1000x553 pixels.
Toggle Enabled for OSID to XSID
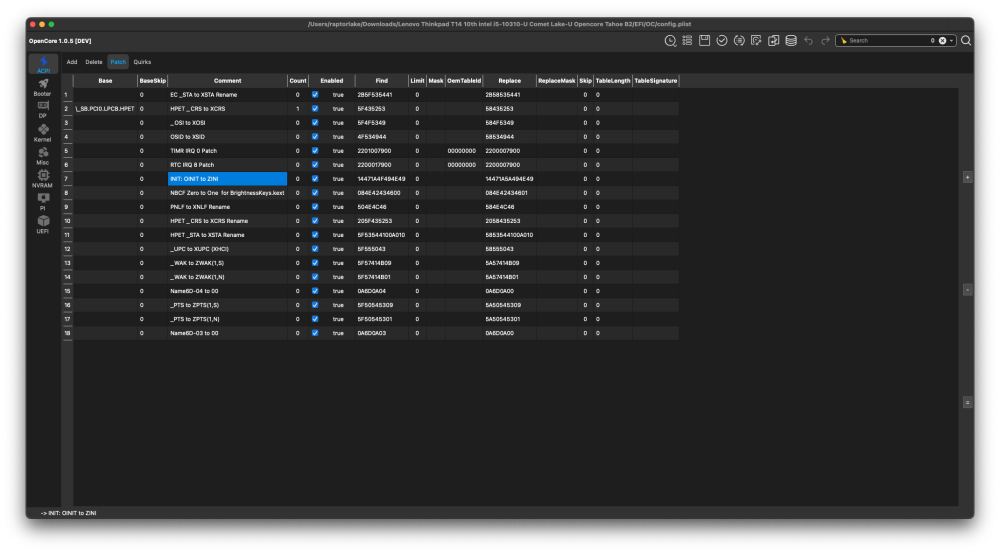click(x=315, y=136)
